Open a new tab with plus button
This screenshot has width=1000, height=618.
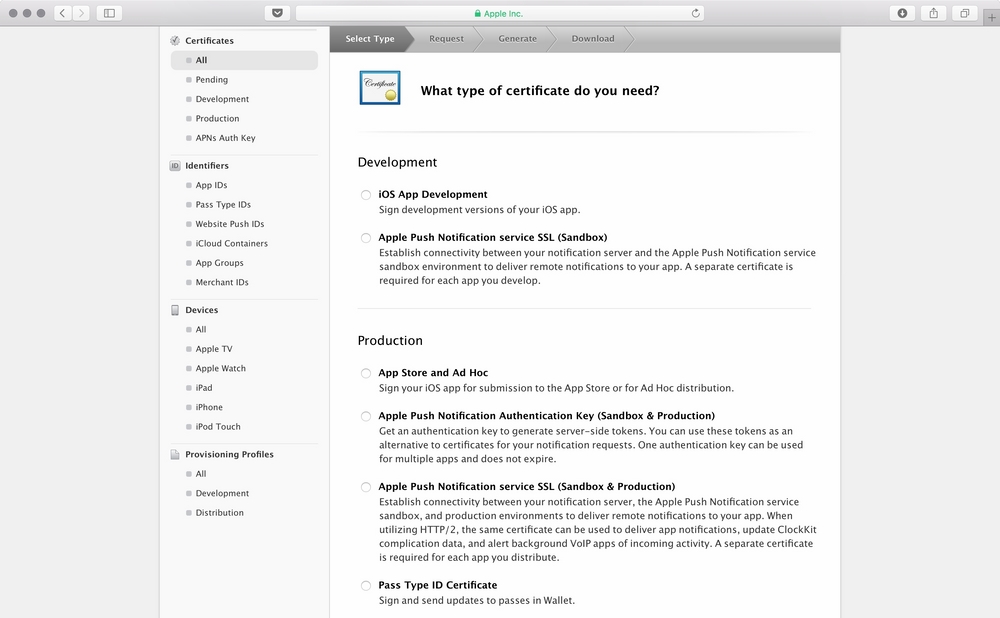[x=991, y=18]
